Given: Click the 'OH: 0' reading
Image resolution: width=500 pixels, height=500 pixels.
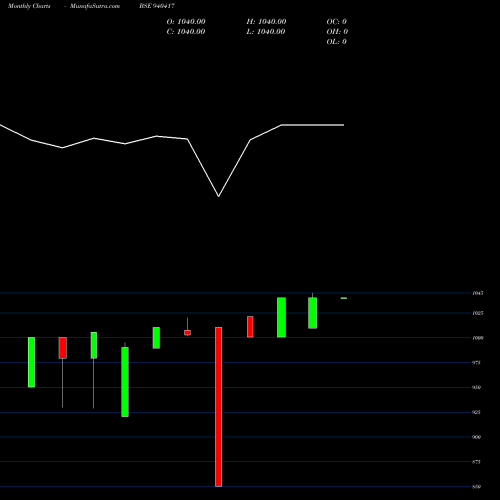Looking at the screenshot, I should tap(337, 32).
